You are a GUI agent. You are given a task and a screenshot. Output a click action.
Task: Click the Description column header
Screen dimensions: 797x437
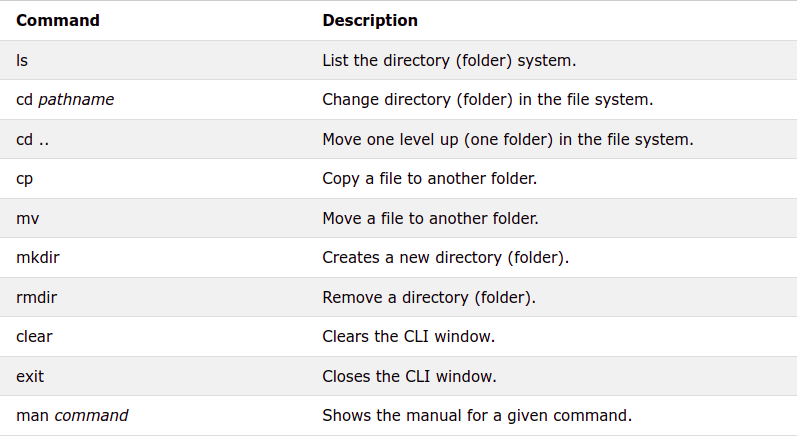pyautogui.click(x=370, y=20)
